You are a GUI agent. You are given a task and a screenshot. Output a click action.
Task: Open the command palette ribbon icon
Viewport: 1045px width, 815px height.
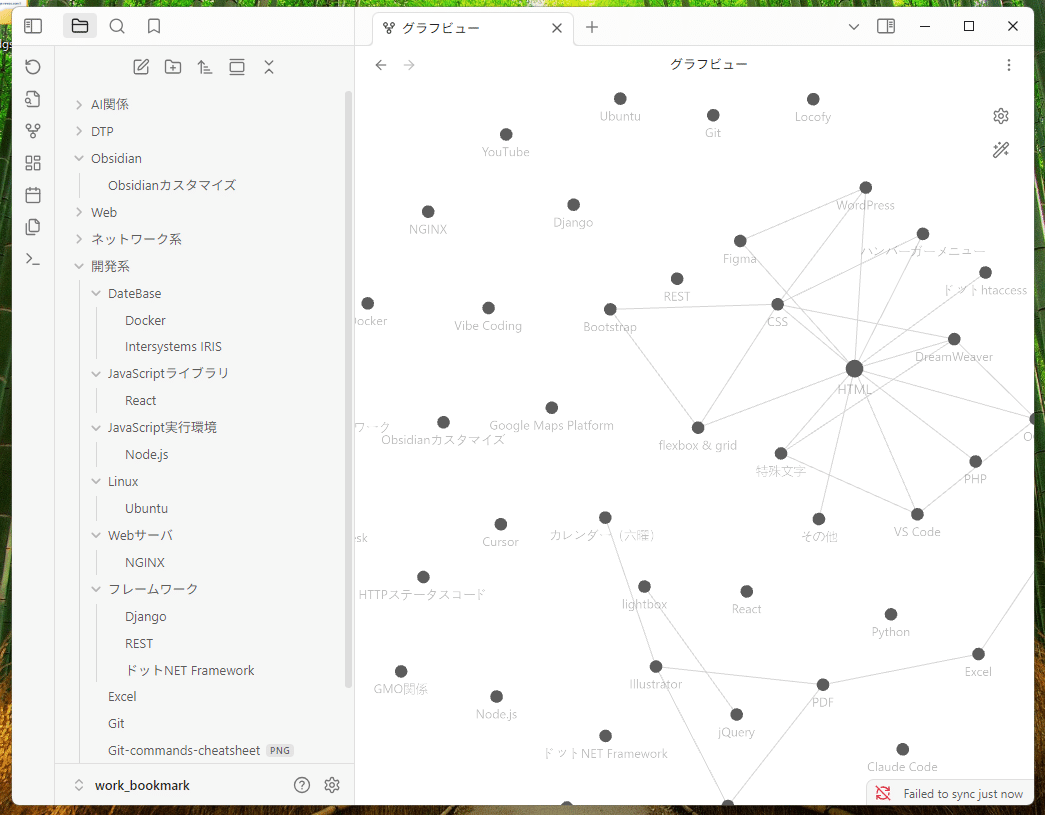click(33, 259)
